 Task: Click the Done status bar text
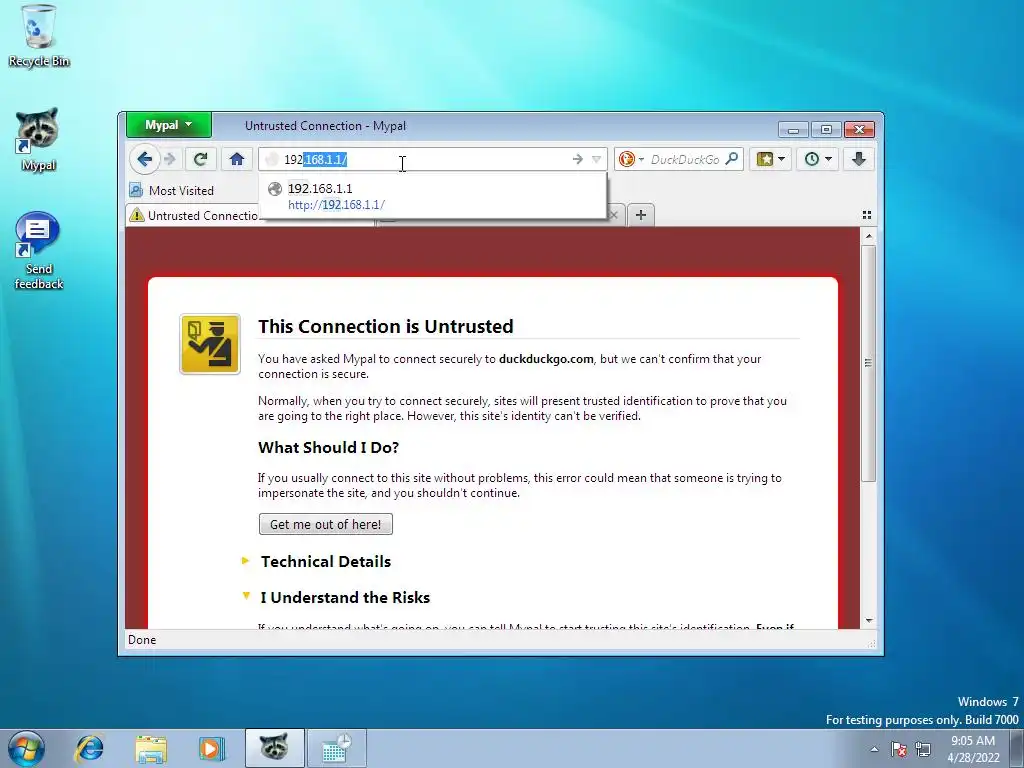142,640
